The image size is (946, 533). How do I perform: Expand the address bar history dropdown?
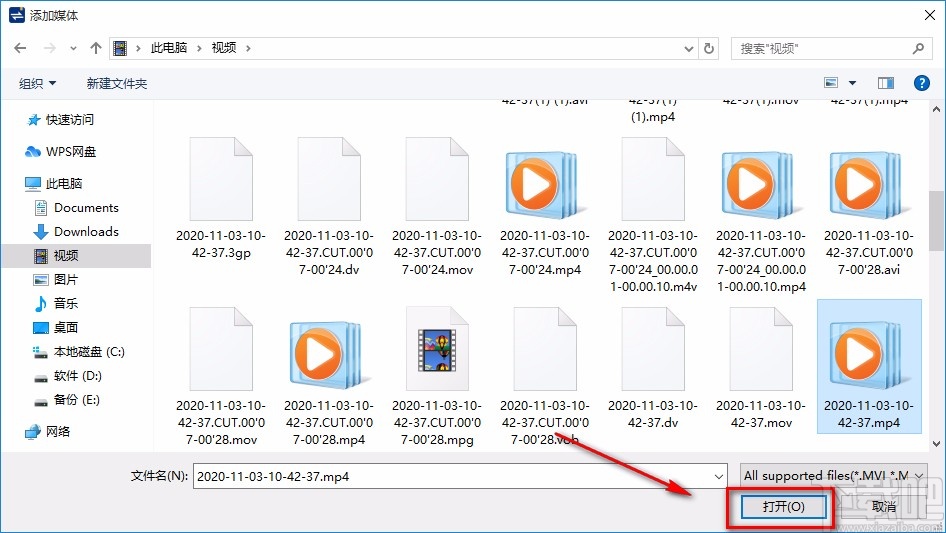pos(688,48)
